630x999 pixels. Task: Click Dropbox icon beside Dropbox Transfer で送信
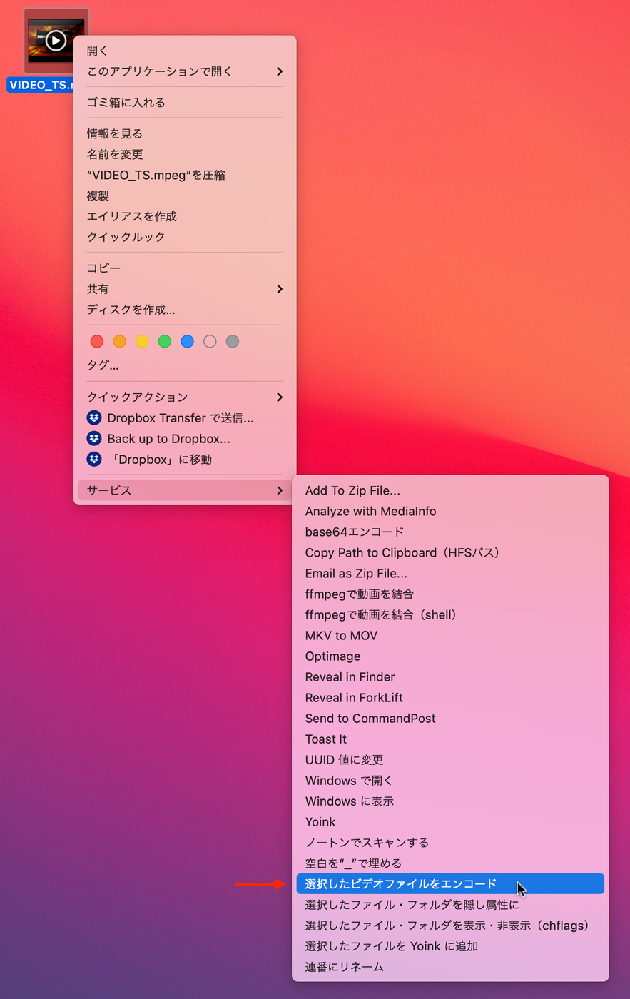pyautogui.click(x=94, y=418)
